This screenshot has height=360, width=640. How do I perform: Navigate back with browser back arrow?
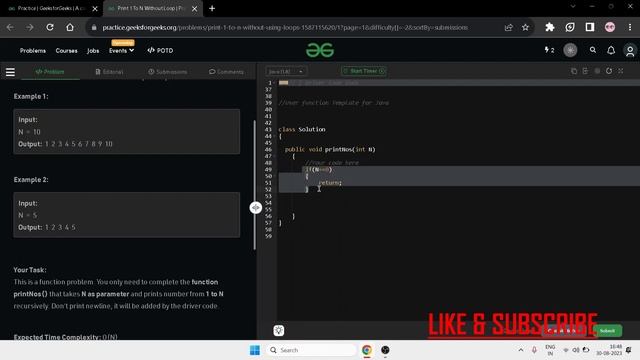pyautogui.click(x=10, y=27)
